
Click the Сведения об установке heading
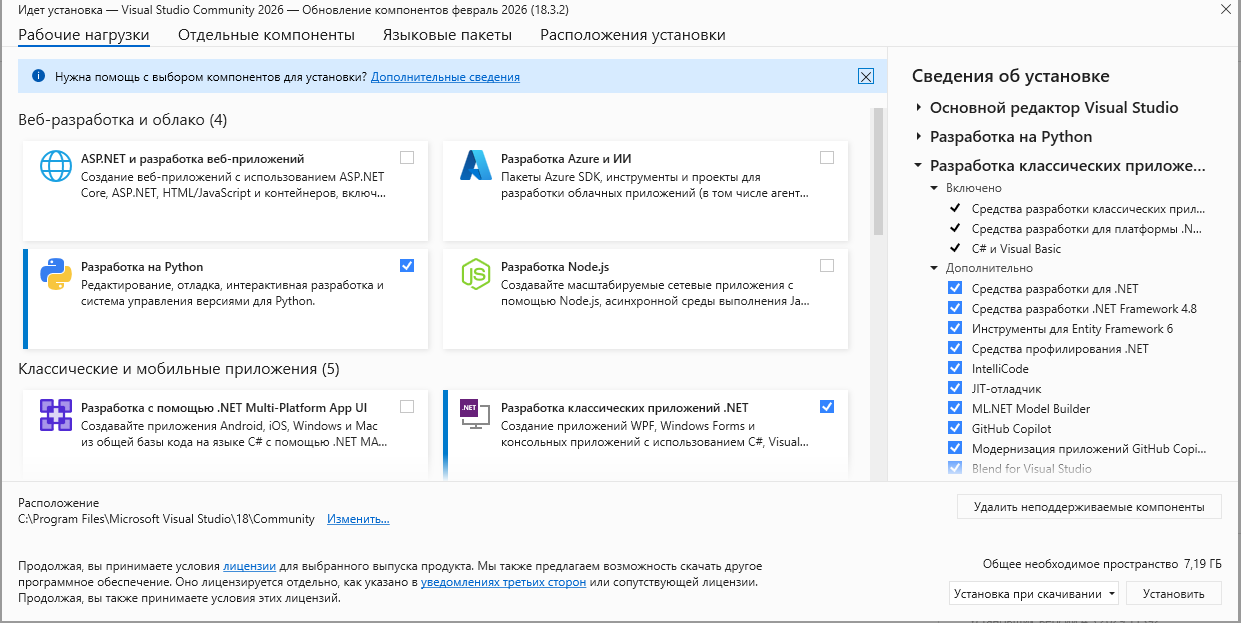pos(1011,76)
